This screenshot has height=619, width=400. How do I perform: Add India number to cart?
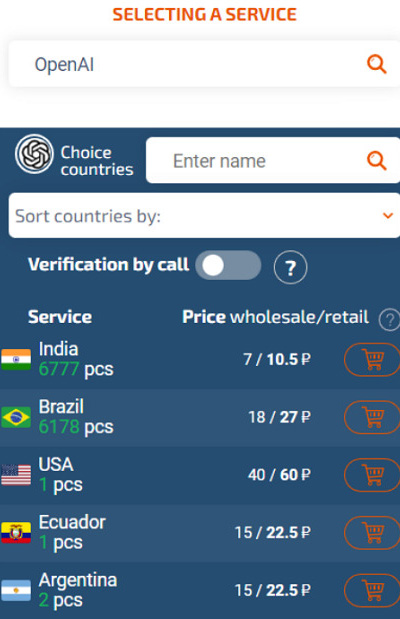coord(372,360)
